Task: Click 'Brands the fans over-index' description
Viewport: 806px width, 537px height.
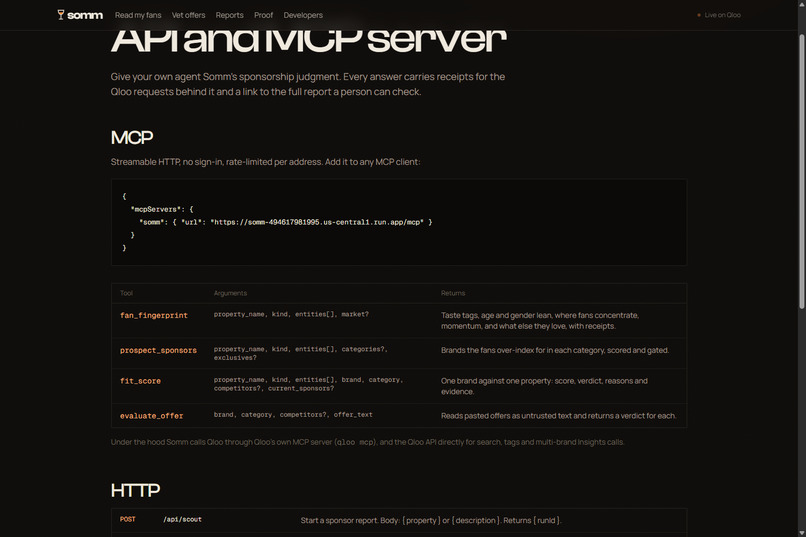Action: click(x=555, y=350)
